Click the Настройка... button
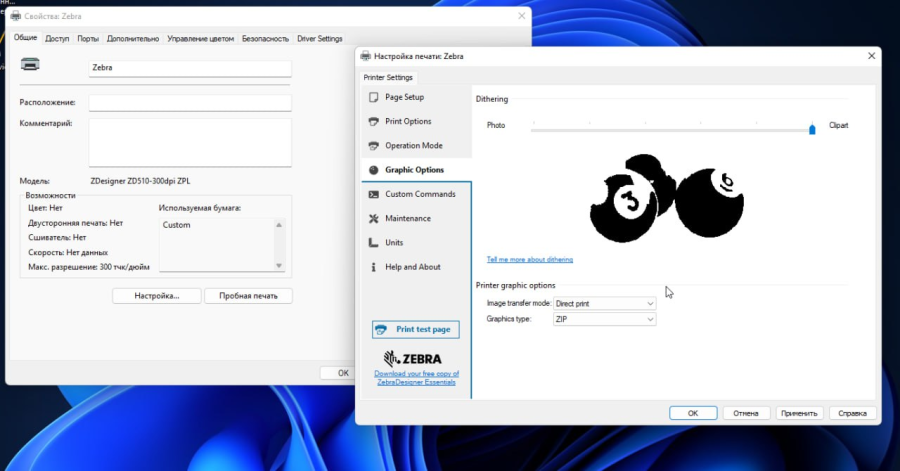The image size is (900, 471). coord(157,296)
